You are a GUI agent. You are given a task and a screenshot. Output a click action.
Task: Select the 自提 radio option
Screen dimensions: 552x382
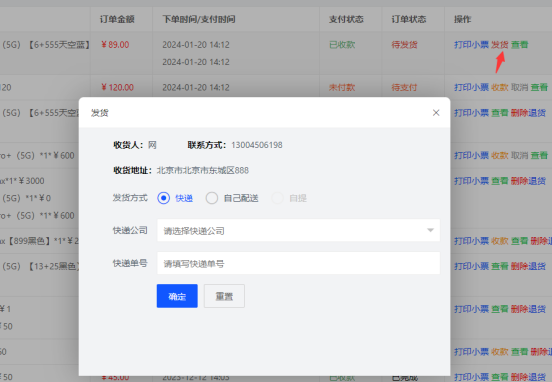[x=277, y=198]
